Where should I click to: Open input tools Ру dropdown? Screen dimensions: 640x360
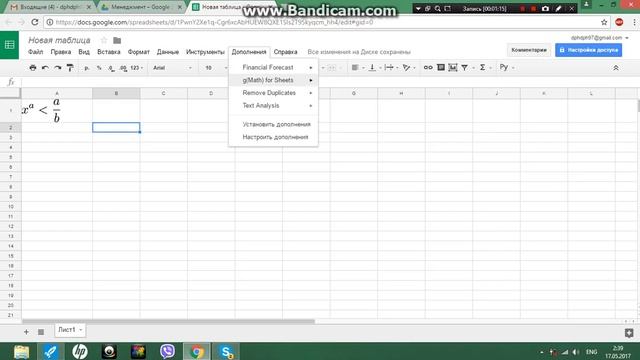coord(507,67)
